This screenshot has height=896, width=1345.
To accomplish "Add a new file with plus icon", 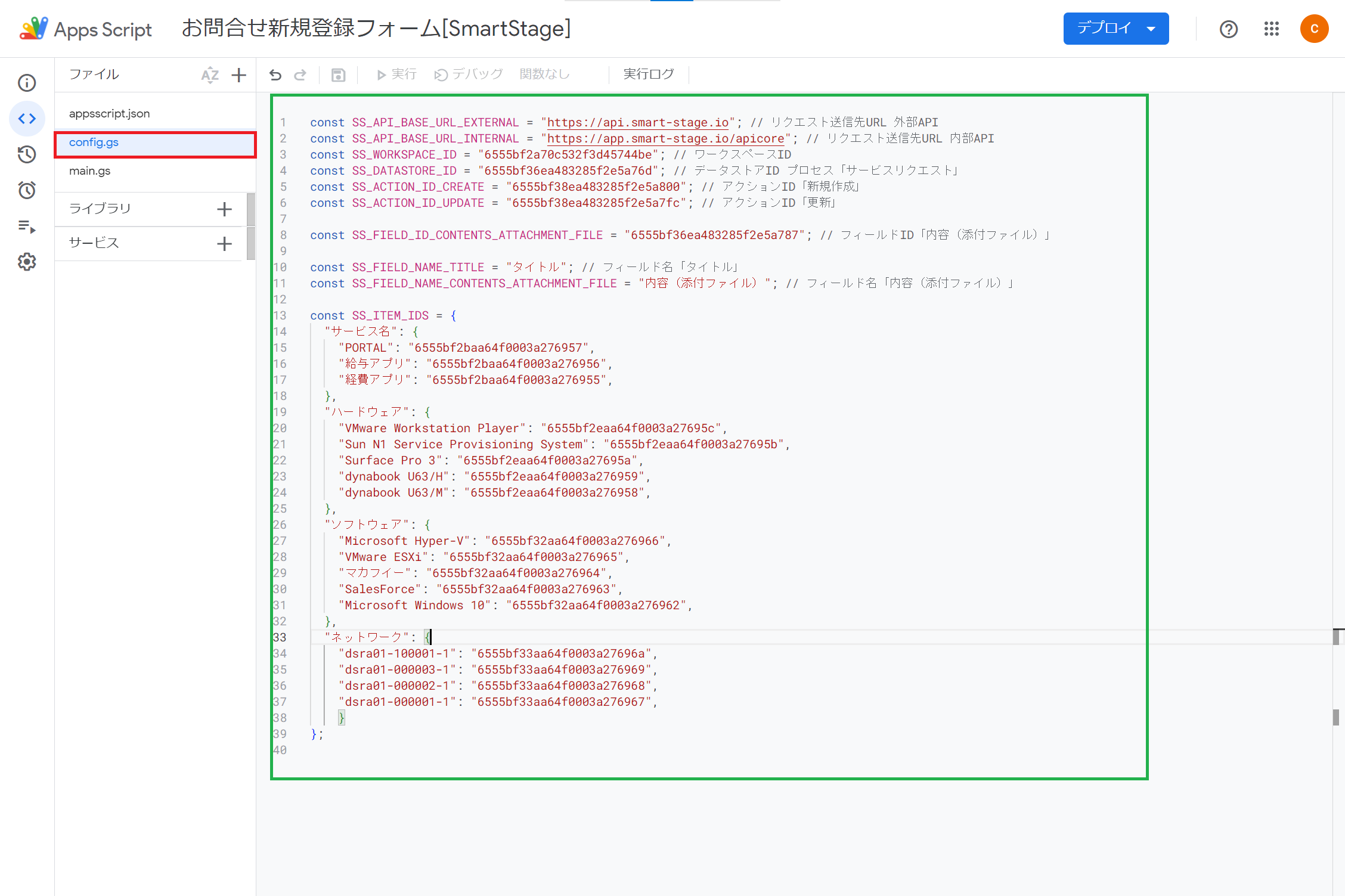I will click(x=239, y=75).
